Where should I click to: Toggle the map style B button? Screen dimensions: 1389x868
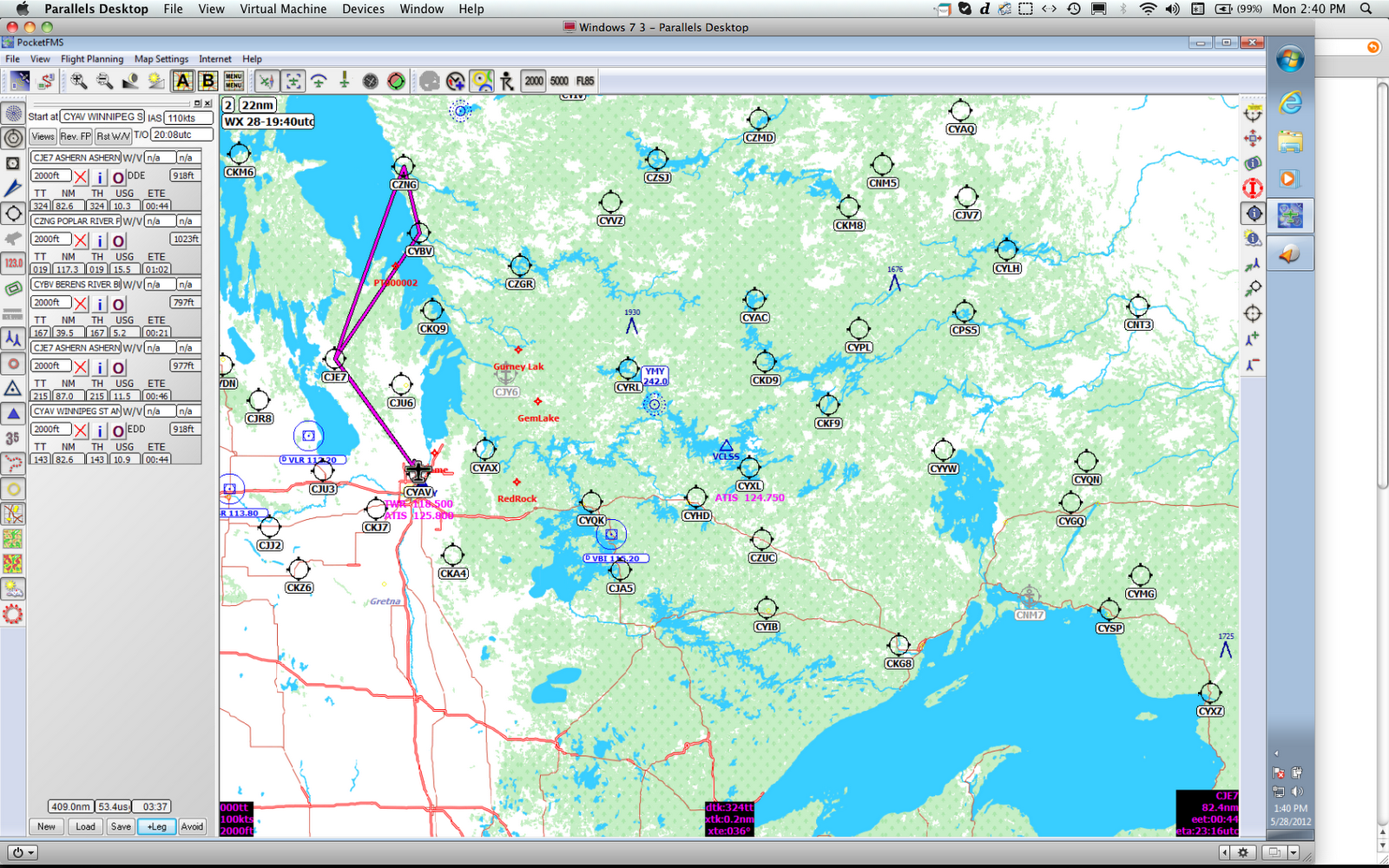(207, 81)
